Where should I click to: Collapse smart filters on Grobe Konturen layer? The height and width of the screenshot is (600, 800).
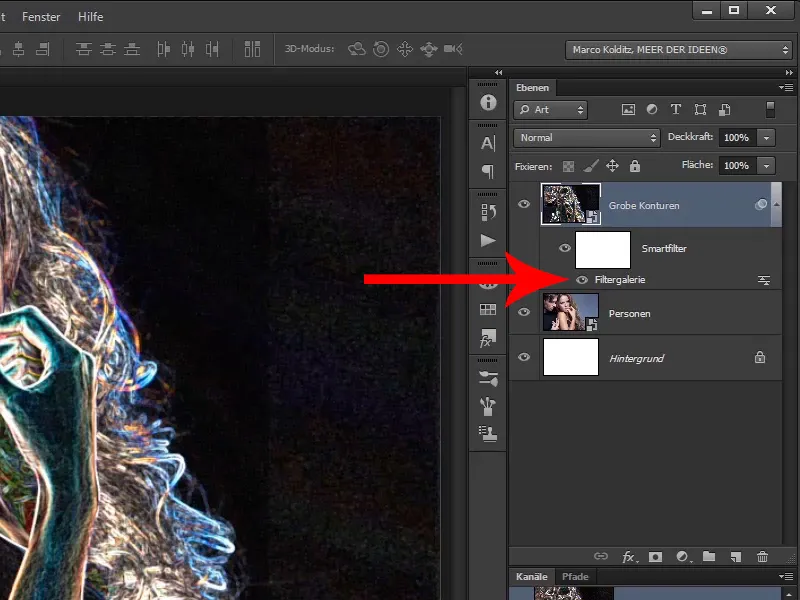pos(776,205)
